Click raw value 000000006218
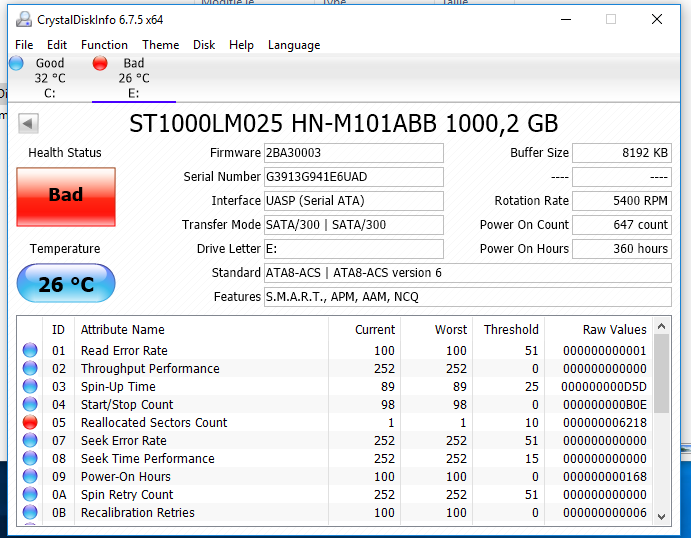 (605, 423)
